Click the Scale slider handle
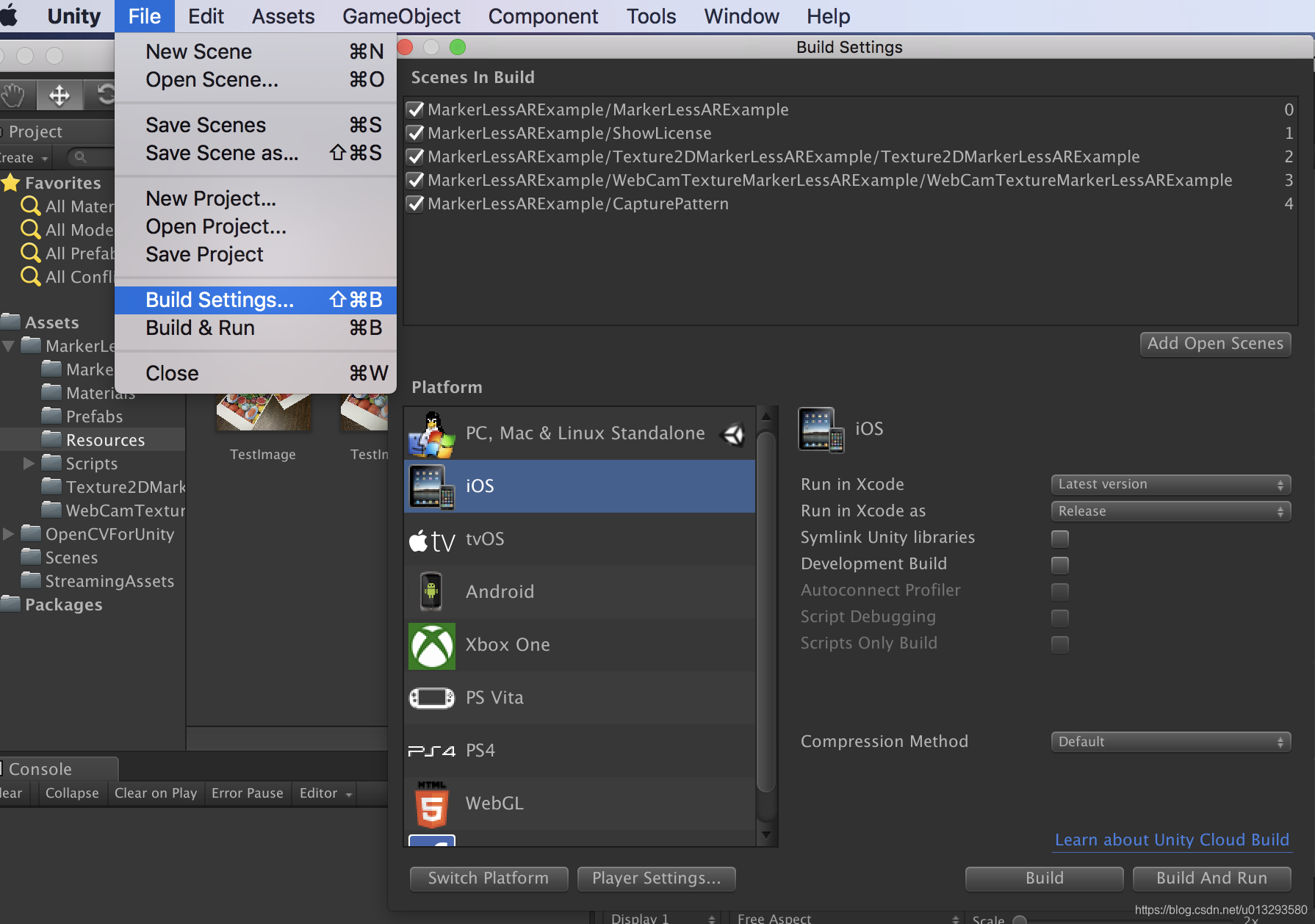Image resolution: width=1315 pixels, height=924 pixels. click(1020, 920)
